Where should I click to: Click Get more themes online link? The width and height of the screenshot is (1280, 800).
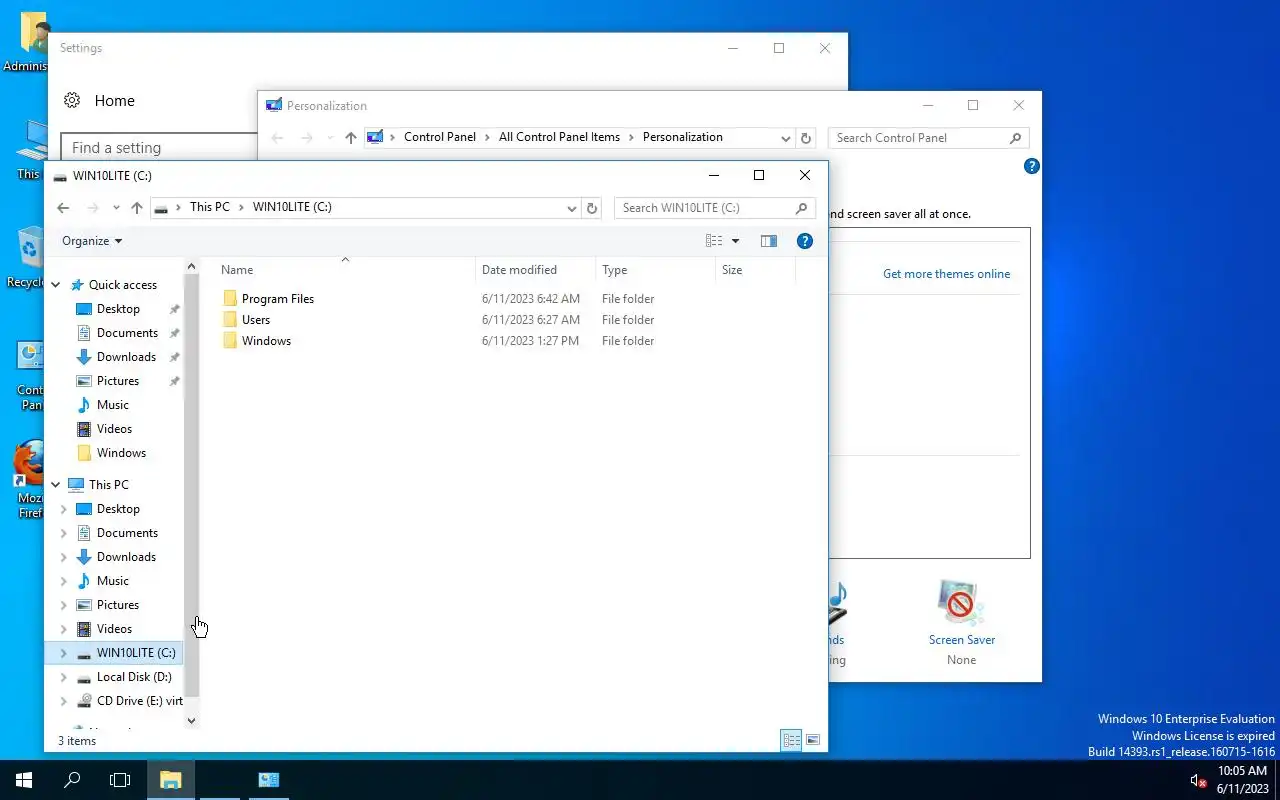[946, 274]
